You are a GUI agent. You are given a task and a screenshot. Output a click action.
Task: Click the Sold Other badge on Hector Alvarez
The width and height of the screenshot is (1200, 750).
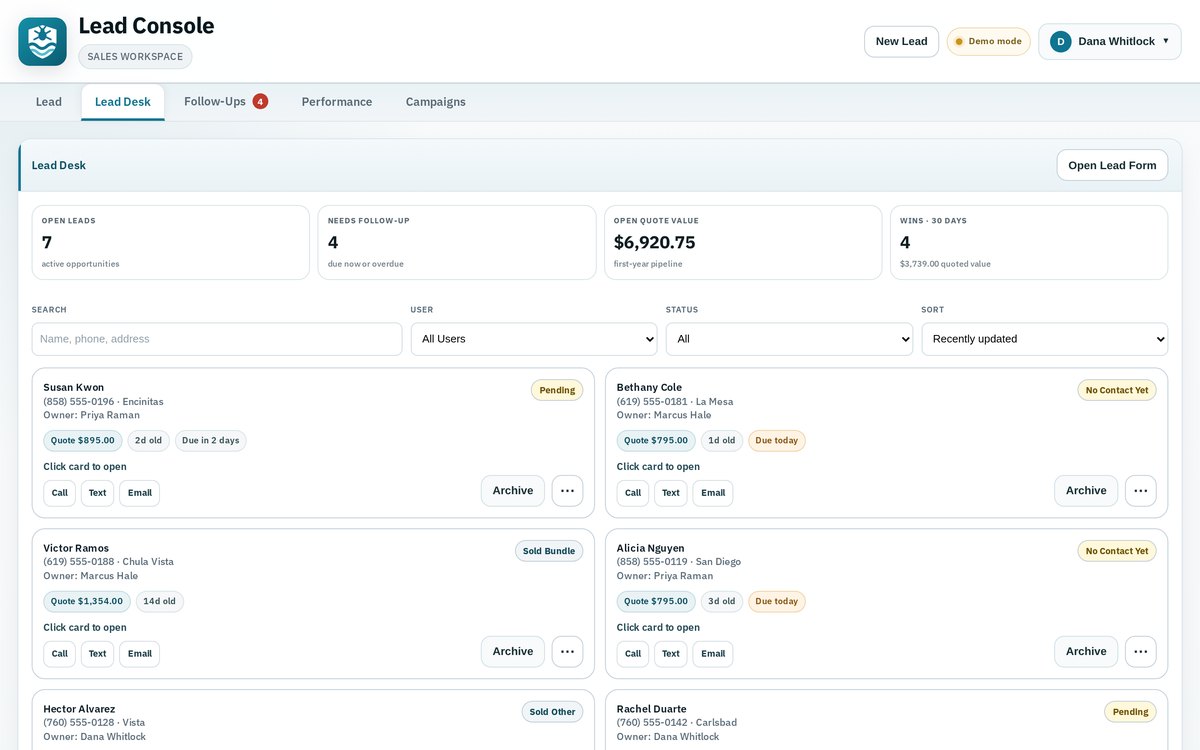tap(552, 712)
